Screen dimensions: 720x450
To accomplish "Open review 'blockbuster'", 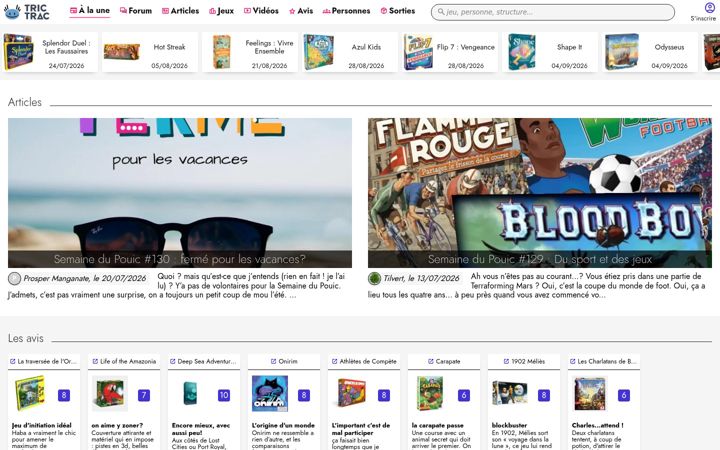I will pos(509,425).
